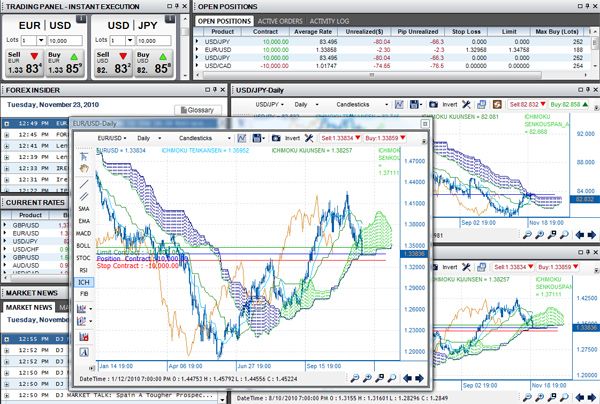600x404 pixels.
Task: Open the first chart indicators dropdown icon
Action: pos(84,308)
